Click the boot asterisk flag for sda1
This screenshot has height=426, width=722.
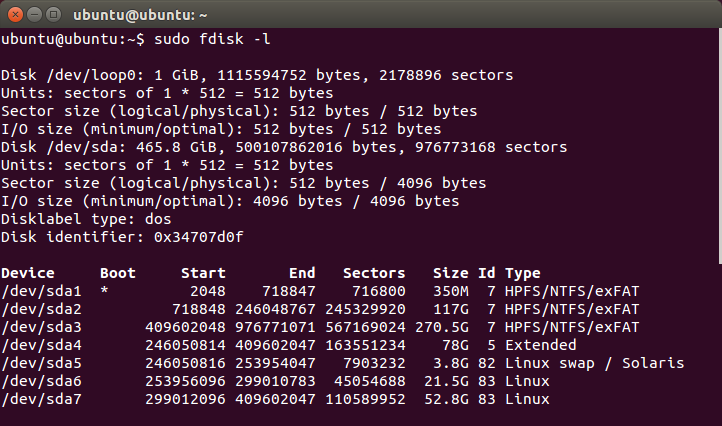pos(105,291)
